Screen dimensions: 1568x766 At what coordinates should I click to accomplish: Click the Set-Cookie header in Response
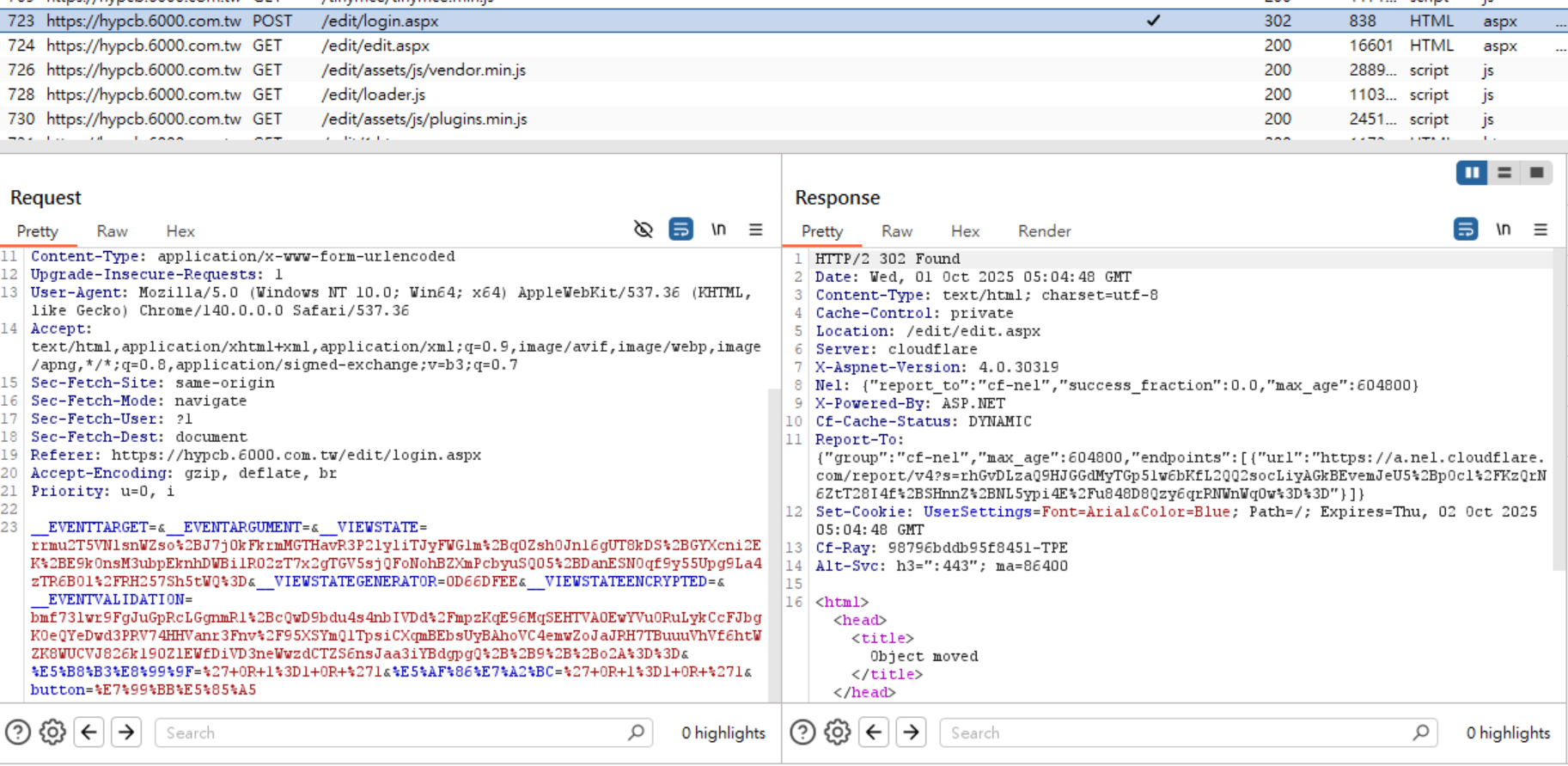click(x=1176, y=520)
